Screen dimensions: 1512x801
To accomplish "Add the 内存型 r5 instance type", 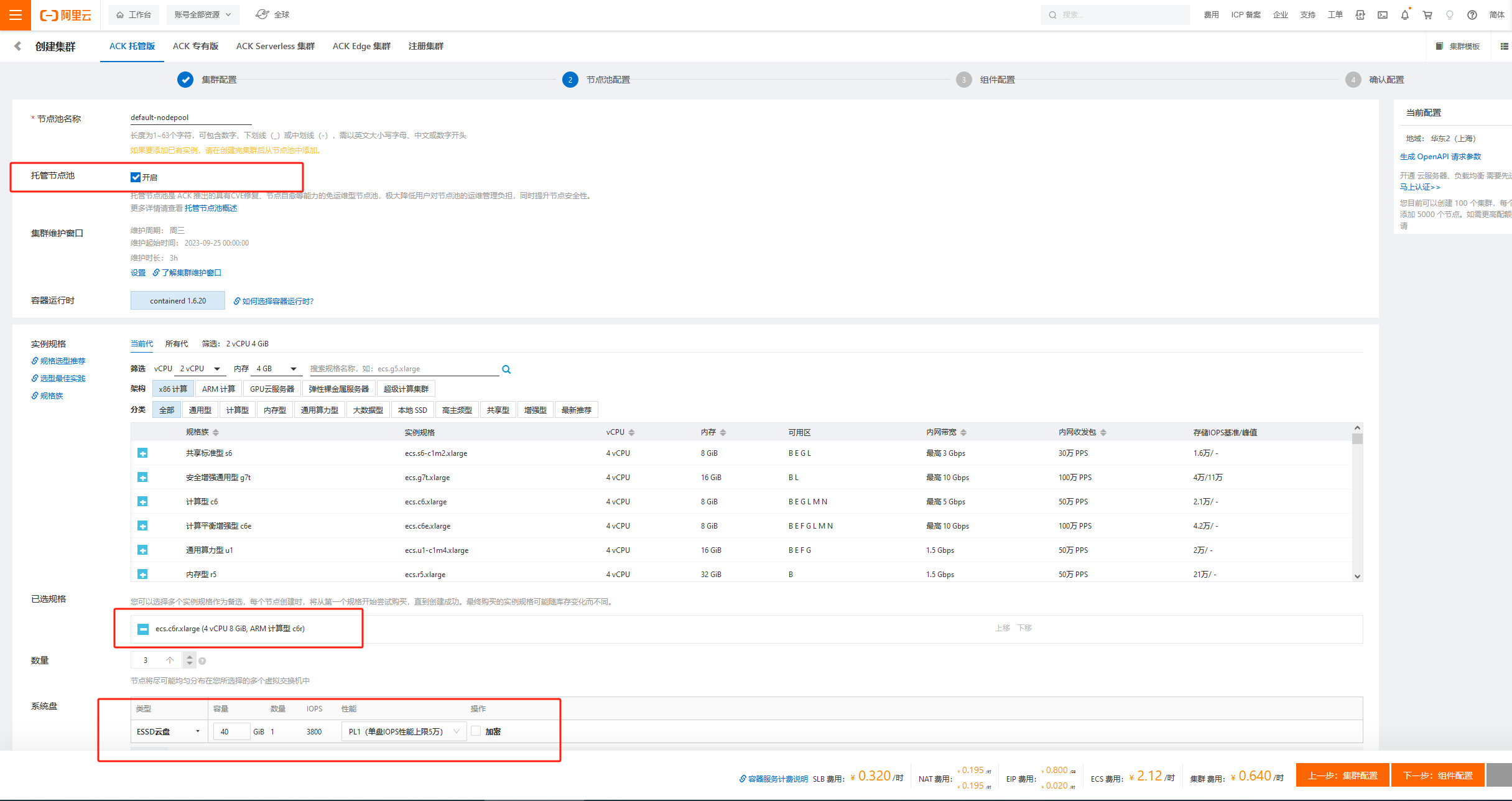I will [x=142, y=575].
